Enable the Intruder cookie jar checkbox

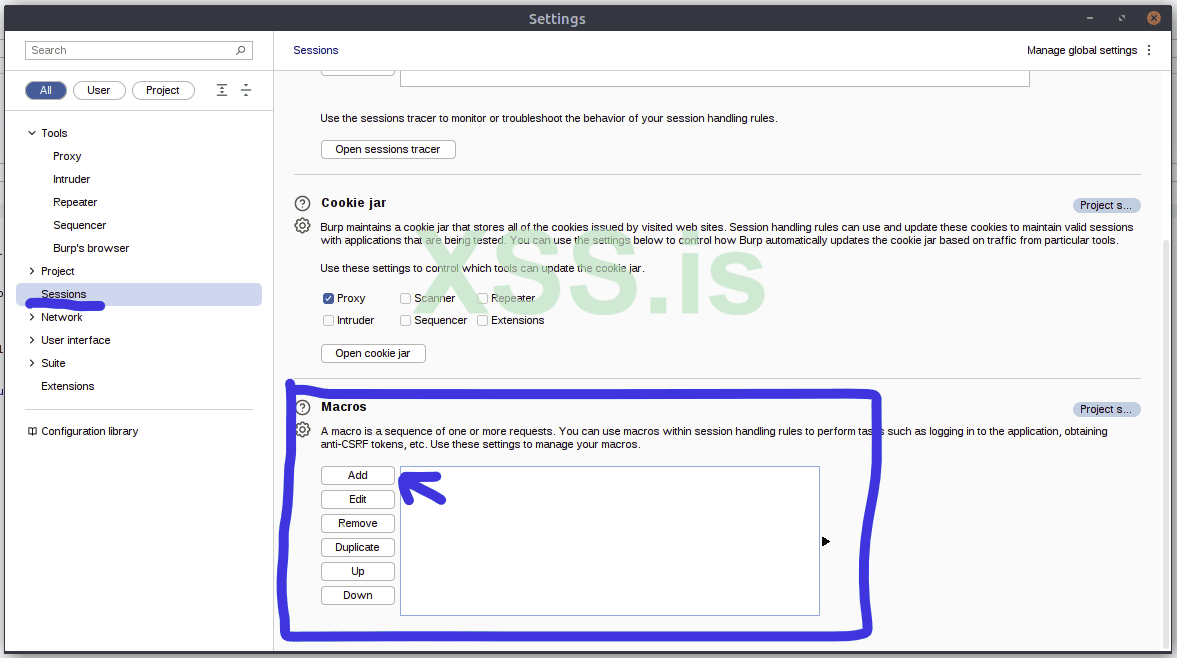click(328, 320)
